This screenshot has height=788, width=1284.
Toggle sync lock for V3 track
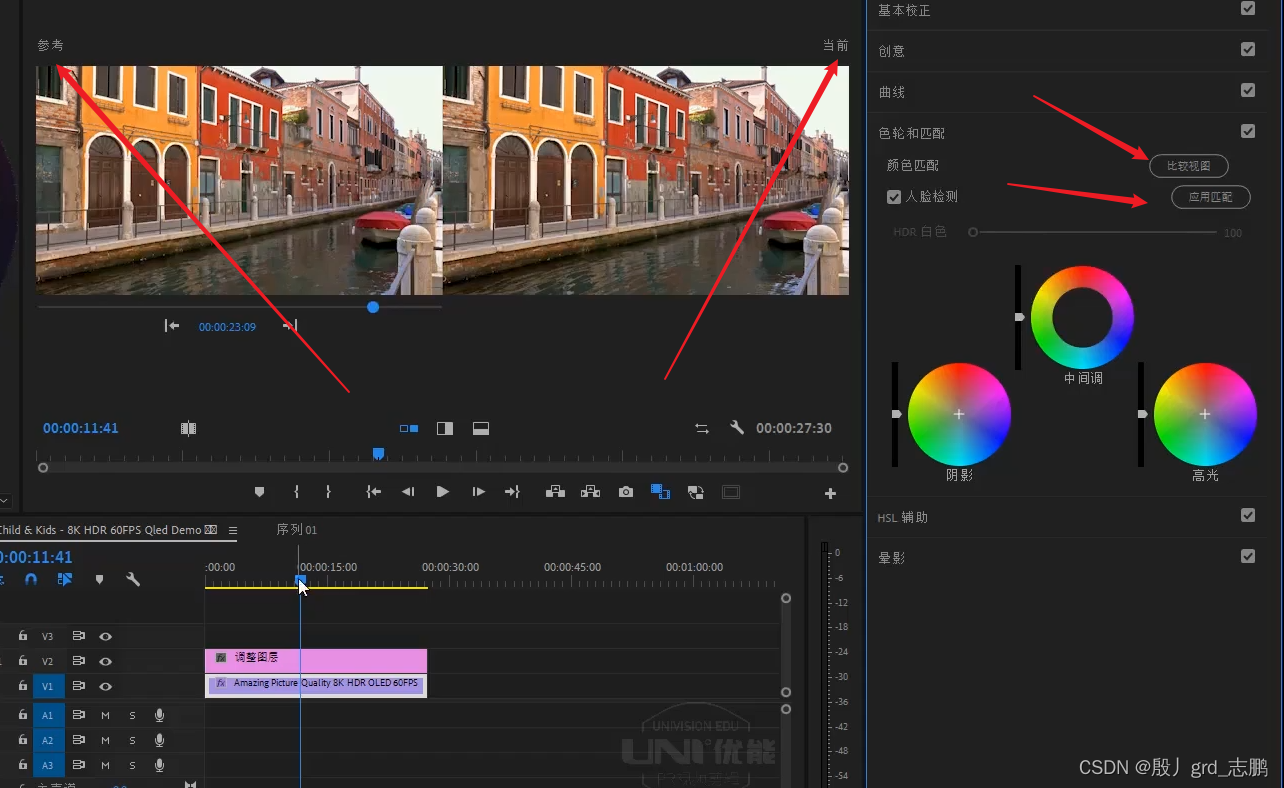click(78, 636)
